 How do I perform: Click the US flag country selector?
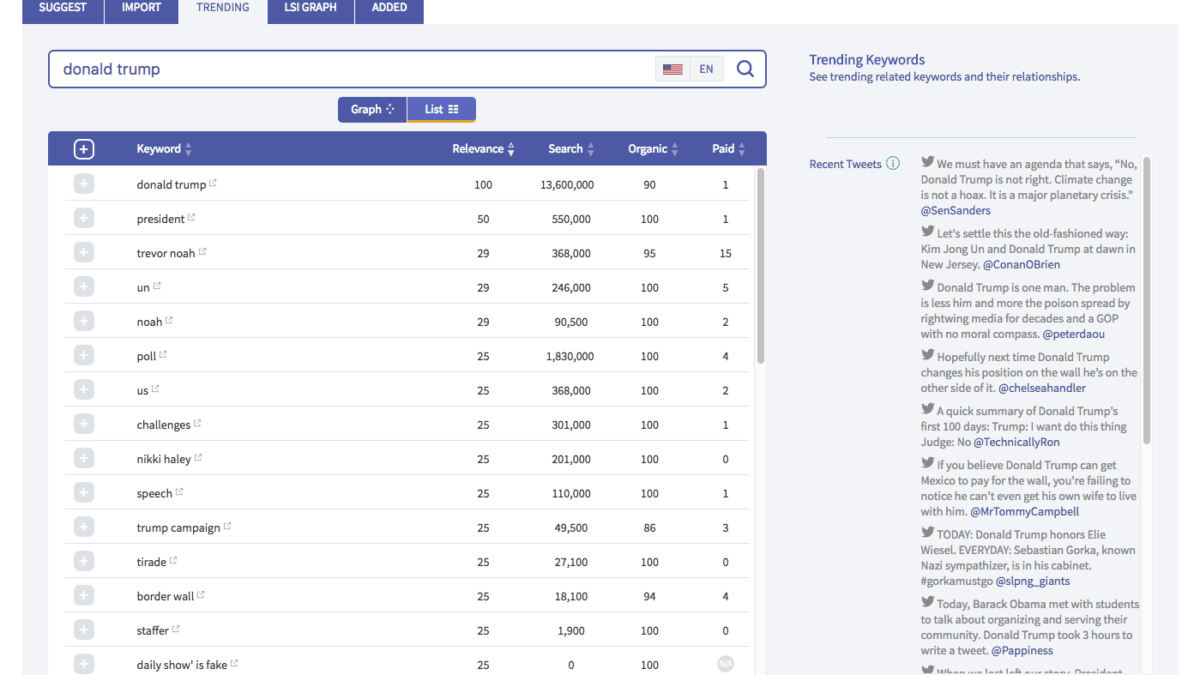pyautogui.click(x=673, y=69)
